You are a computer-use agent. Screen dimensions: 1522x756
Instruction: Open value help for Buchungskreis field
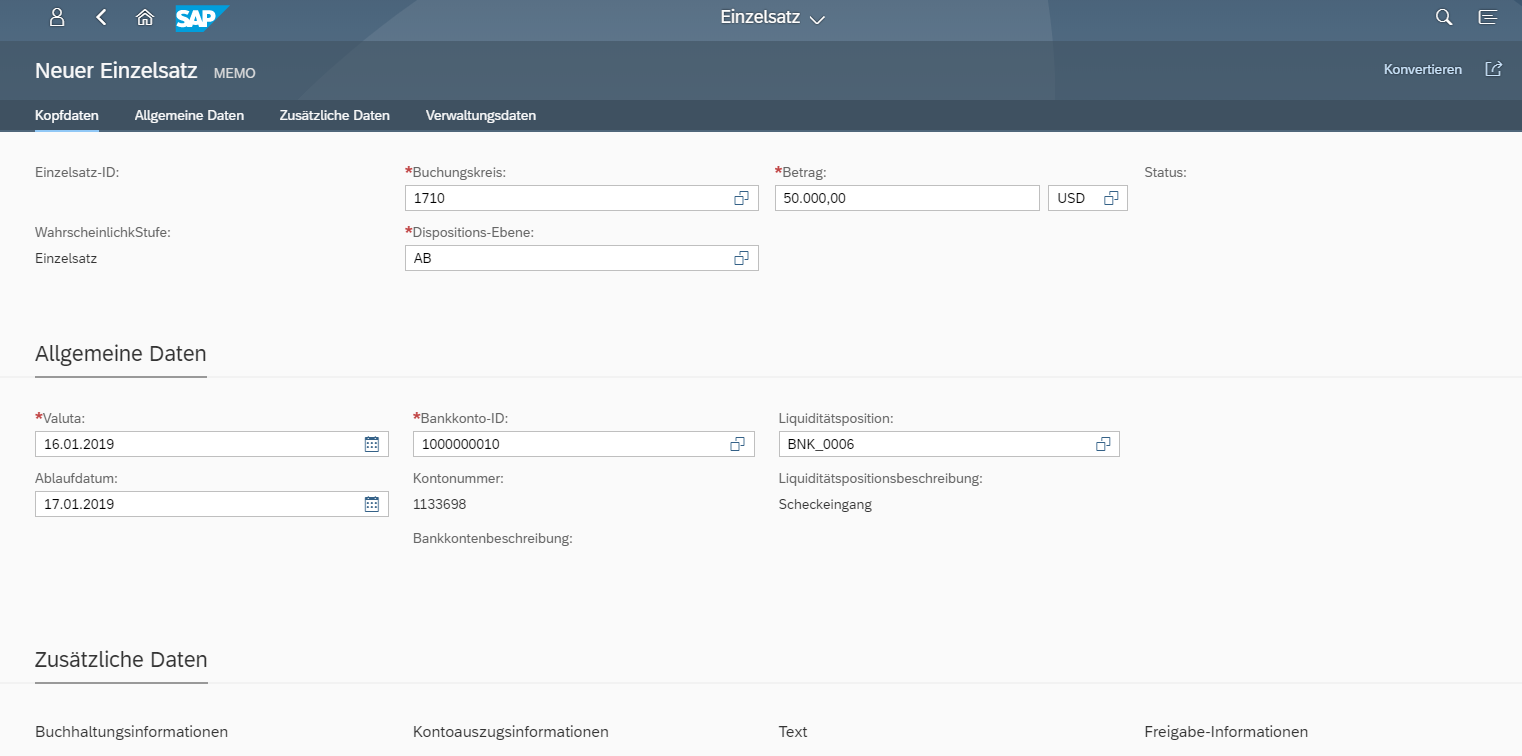pyautogui.click(x=741, y=198)
